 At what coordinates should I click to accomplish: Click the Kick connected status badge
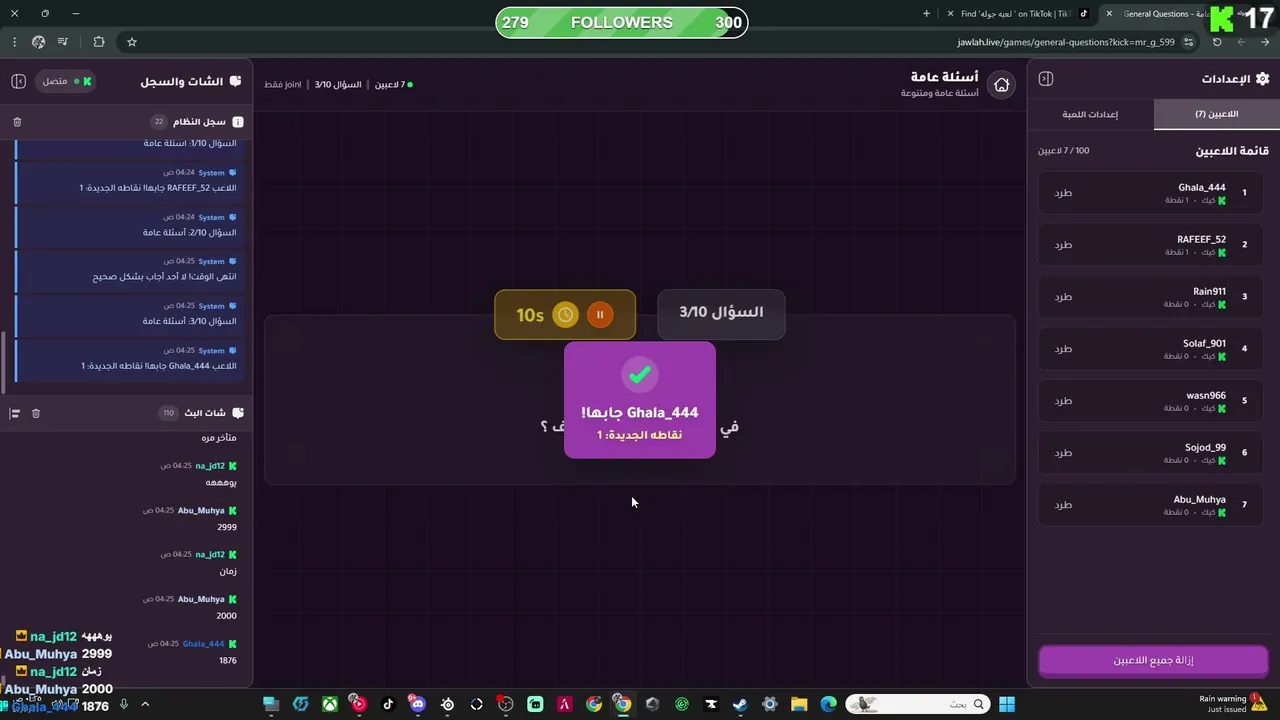click(x=67, y=81)
